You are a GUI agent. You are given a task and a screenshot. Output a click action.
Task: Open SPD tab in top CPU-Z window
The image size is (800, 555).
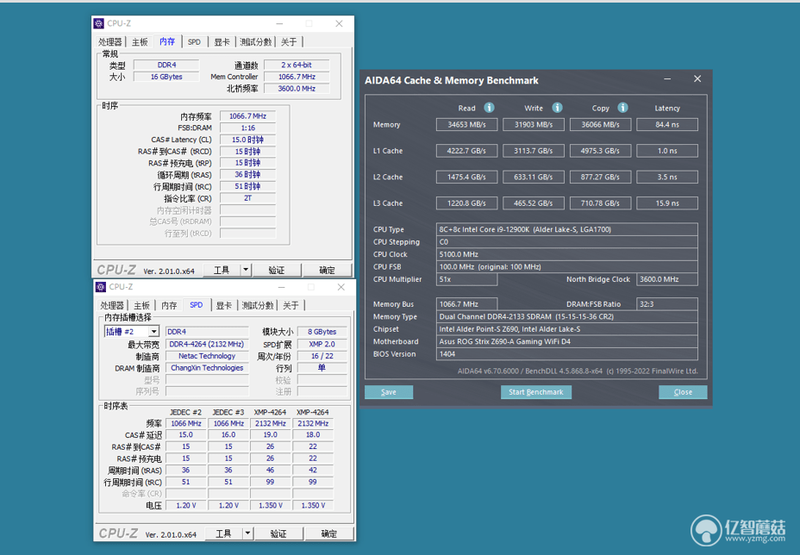[194, 42]
